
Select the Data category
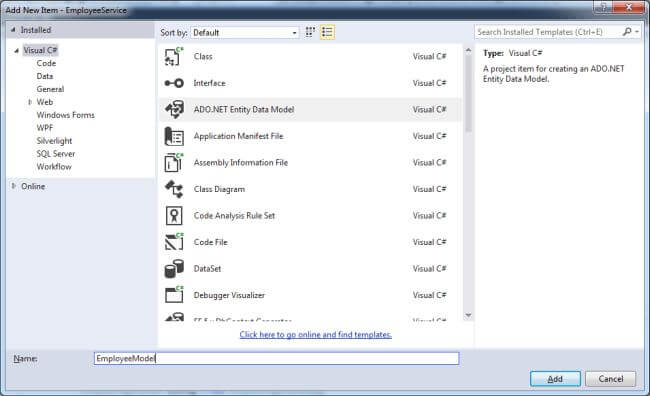[45, 76]
